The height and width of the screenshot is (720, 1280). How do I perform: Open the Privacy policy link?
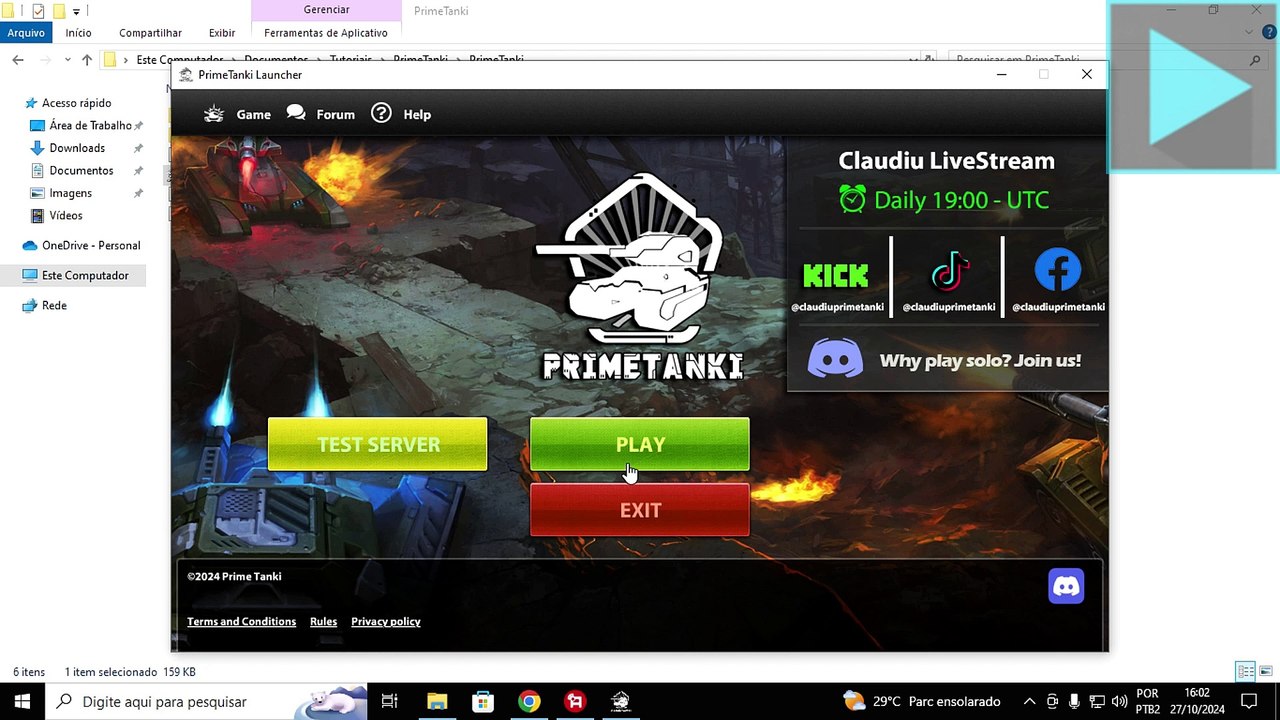386,621
